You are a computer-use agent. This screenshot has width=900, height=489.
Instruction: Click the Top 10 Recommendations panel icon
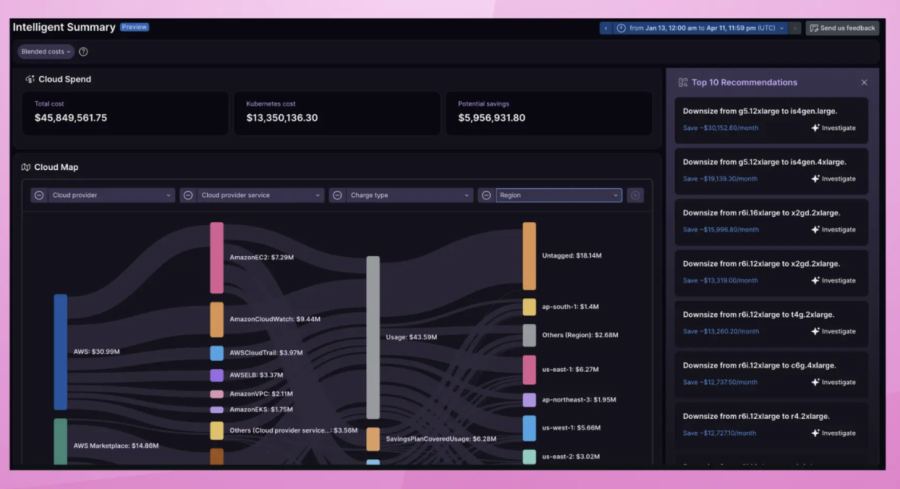pos(682,83)
